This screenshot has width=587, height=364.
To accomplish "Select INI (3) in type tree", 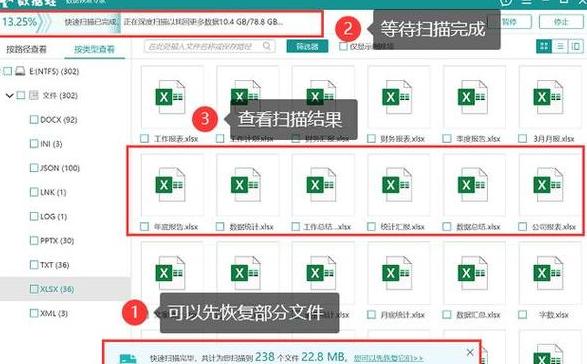I will click(x=51, y=144).
